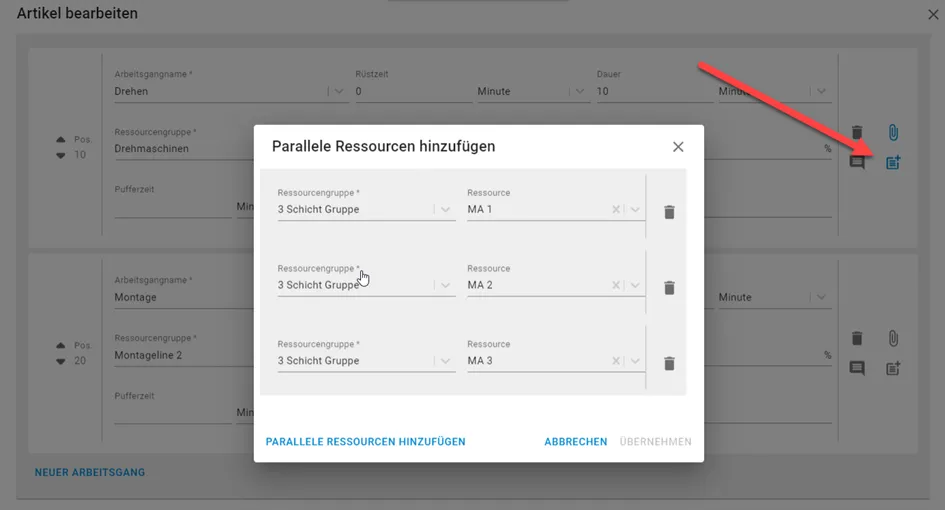945x510 pixels.
Task: Move position 20 up with arrow
Action: tap(60, 345)
